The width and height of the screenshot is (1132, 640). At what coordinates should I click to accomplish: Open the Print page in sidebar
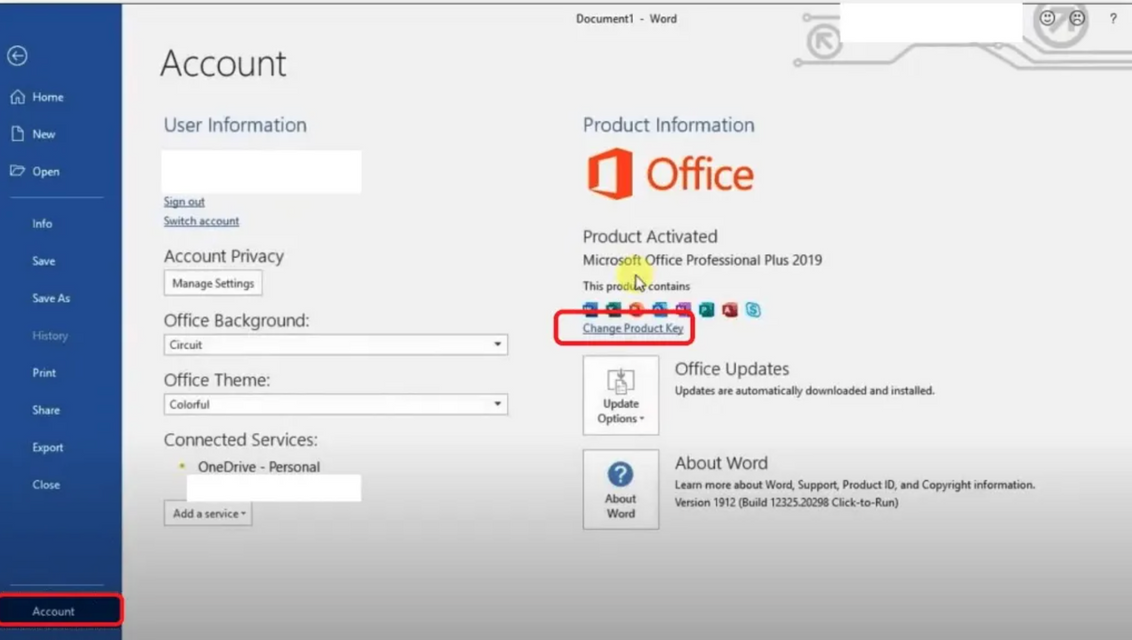point(44,372)
